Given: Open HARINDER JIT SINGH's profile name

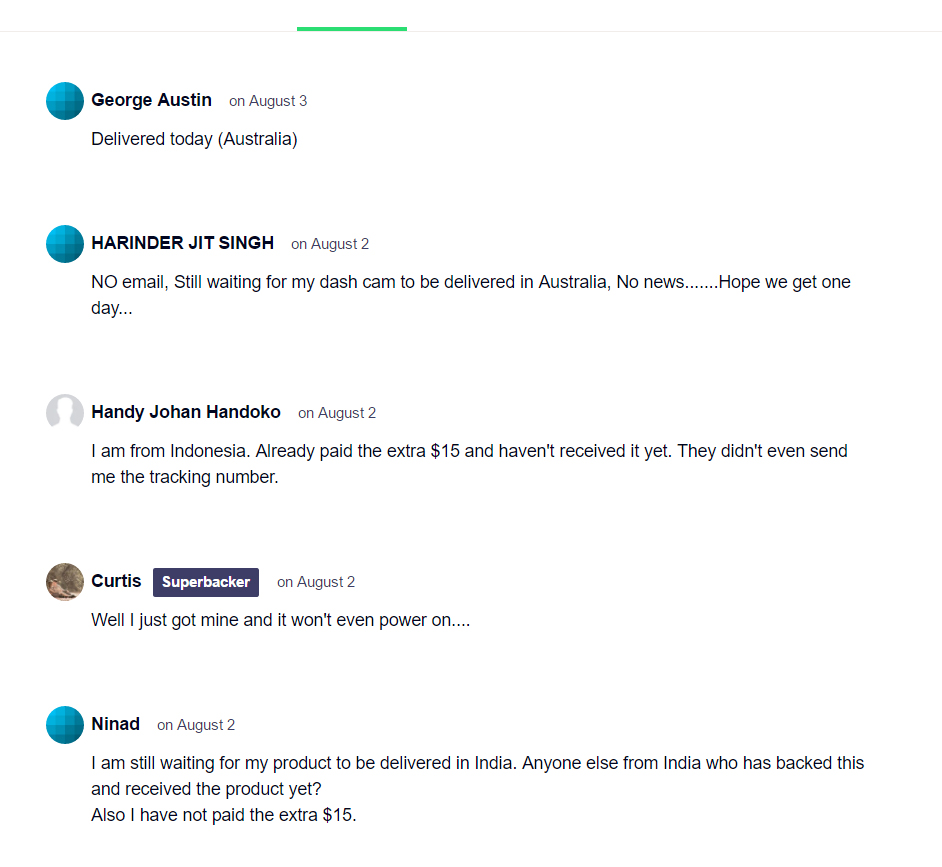Looking at the screenshot, I should [183, 243].
